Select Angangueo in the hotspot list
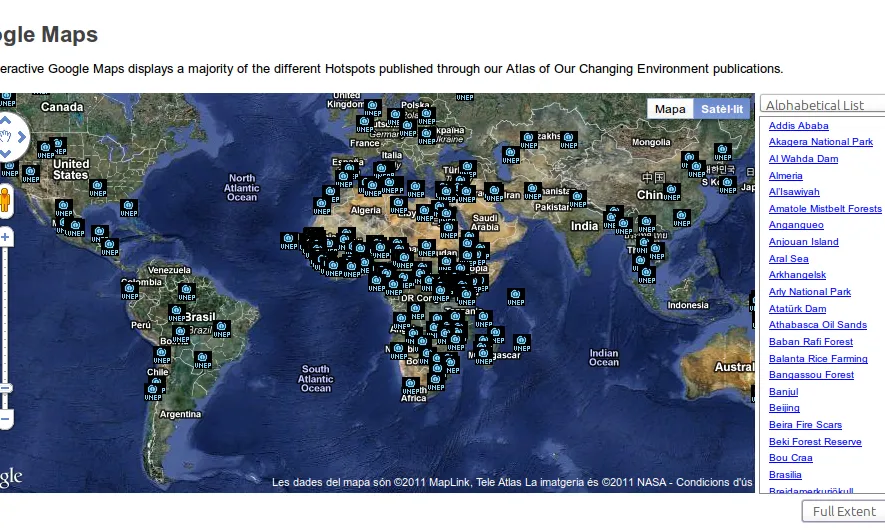Viewport: 885px width, 531px height. click(x=796, y=225)
